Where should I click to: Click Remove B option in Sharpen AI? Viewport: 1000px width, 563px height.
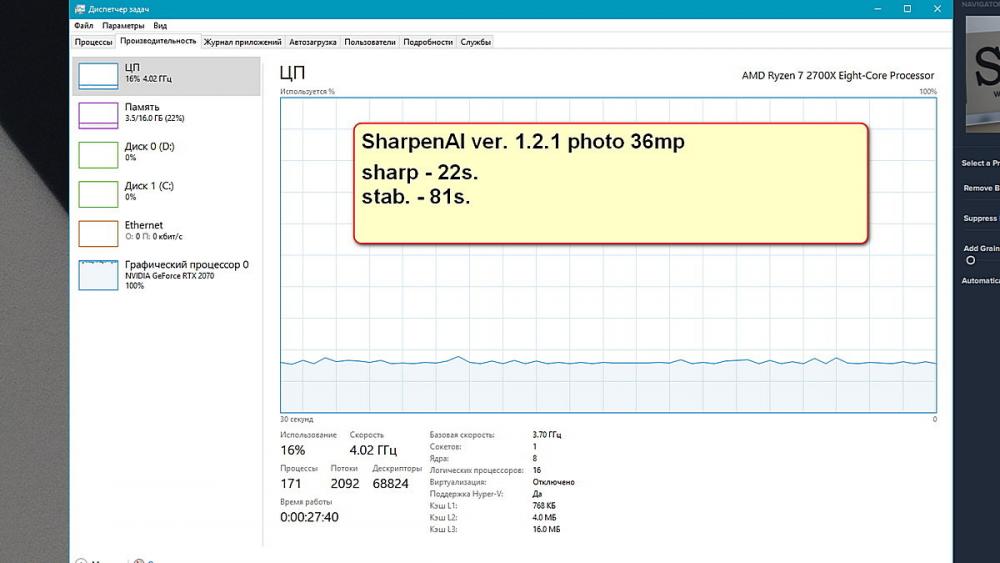(981, 188)
